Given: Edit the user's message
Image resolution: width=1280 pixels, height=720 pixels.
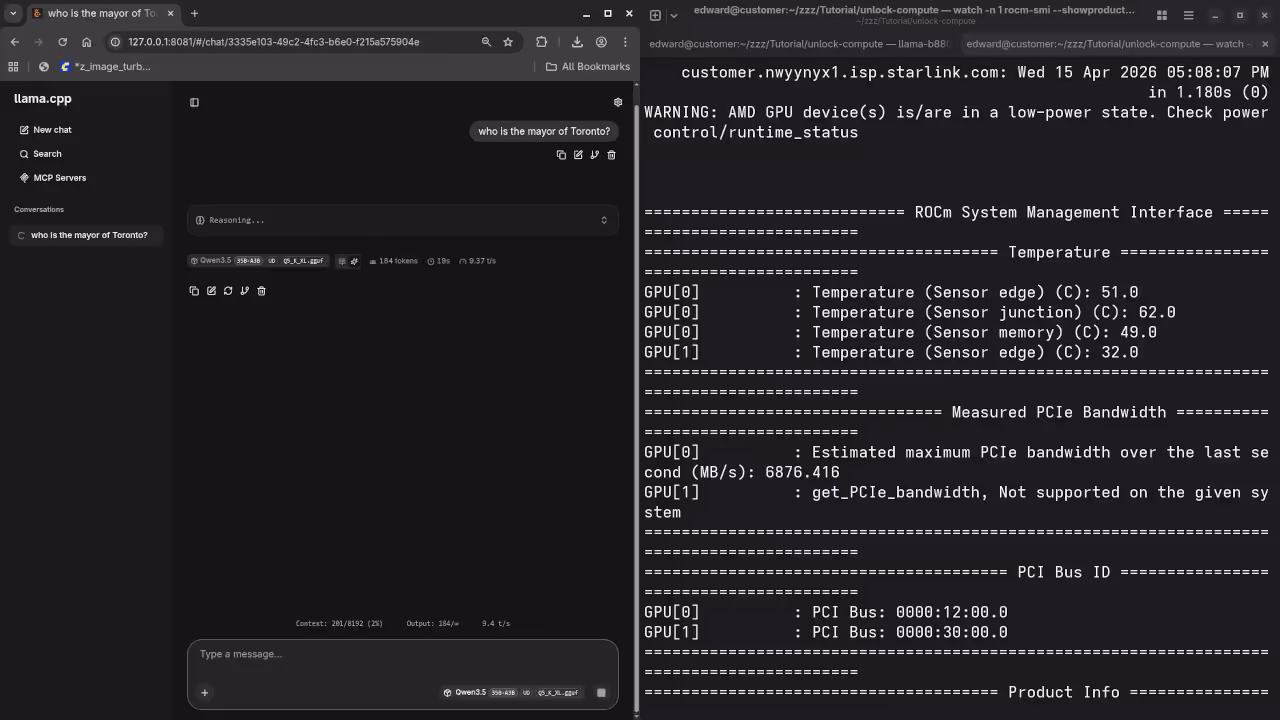Looking at the screenshot, I should pos(578,155).
